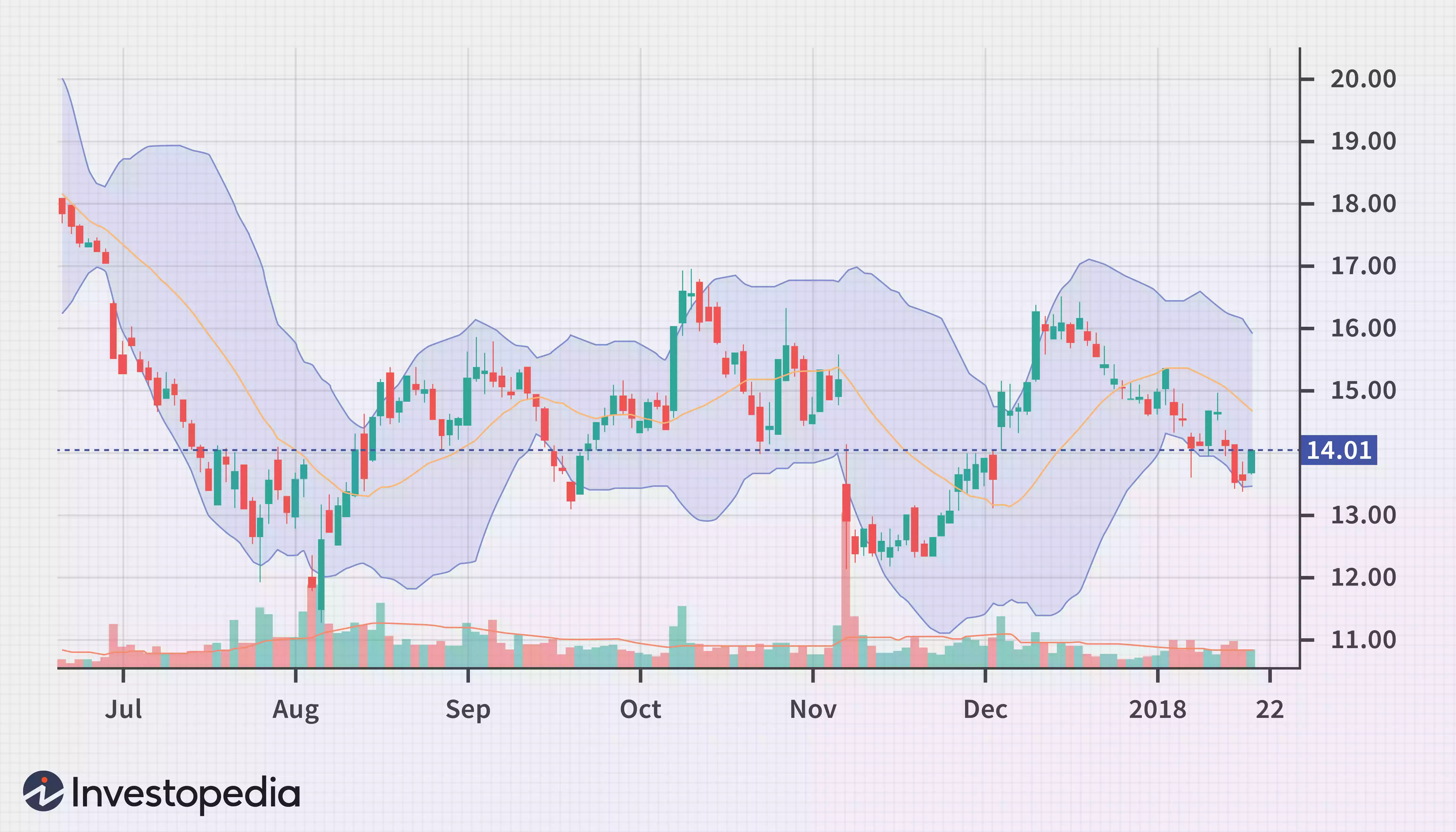Click the 13.00 price axis label
1456x832 pixels.
(1363, 515)
